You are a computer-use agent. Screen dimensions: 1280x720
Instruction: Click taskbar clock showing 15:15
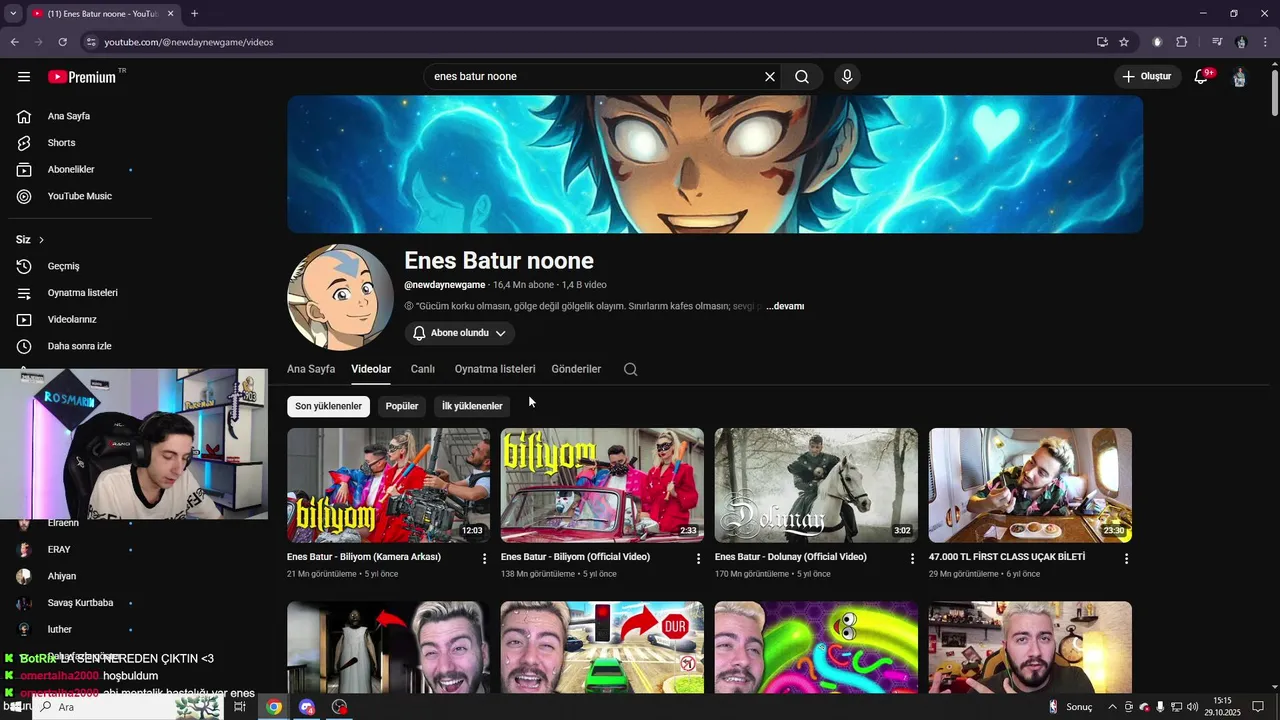click(1222, 707)
